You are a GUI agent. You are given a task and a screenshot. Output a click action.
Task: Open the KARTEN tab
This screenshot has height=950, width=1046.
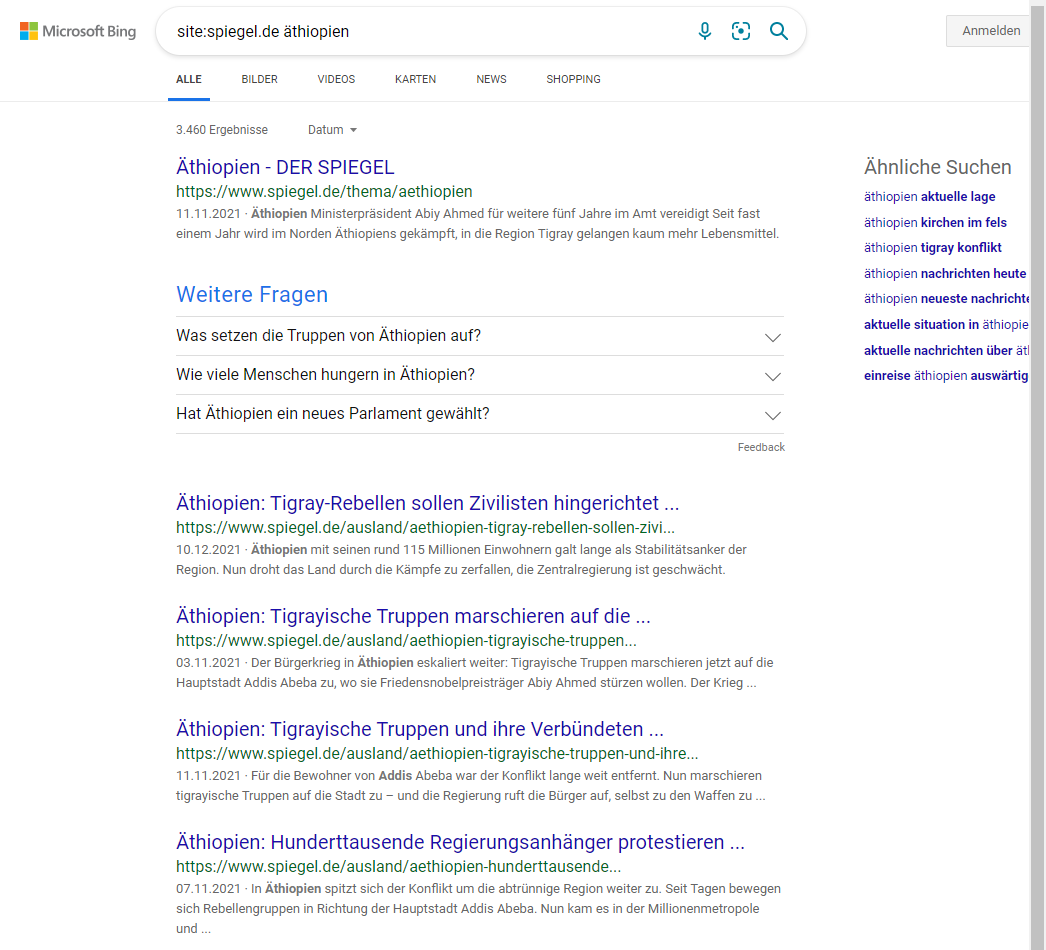[x=416, y=79]
